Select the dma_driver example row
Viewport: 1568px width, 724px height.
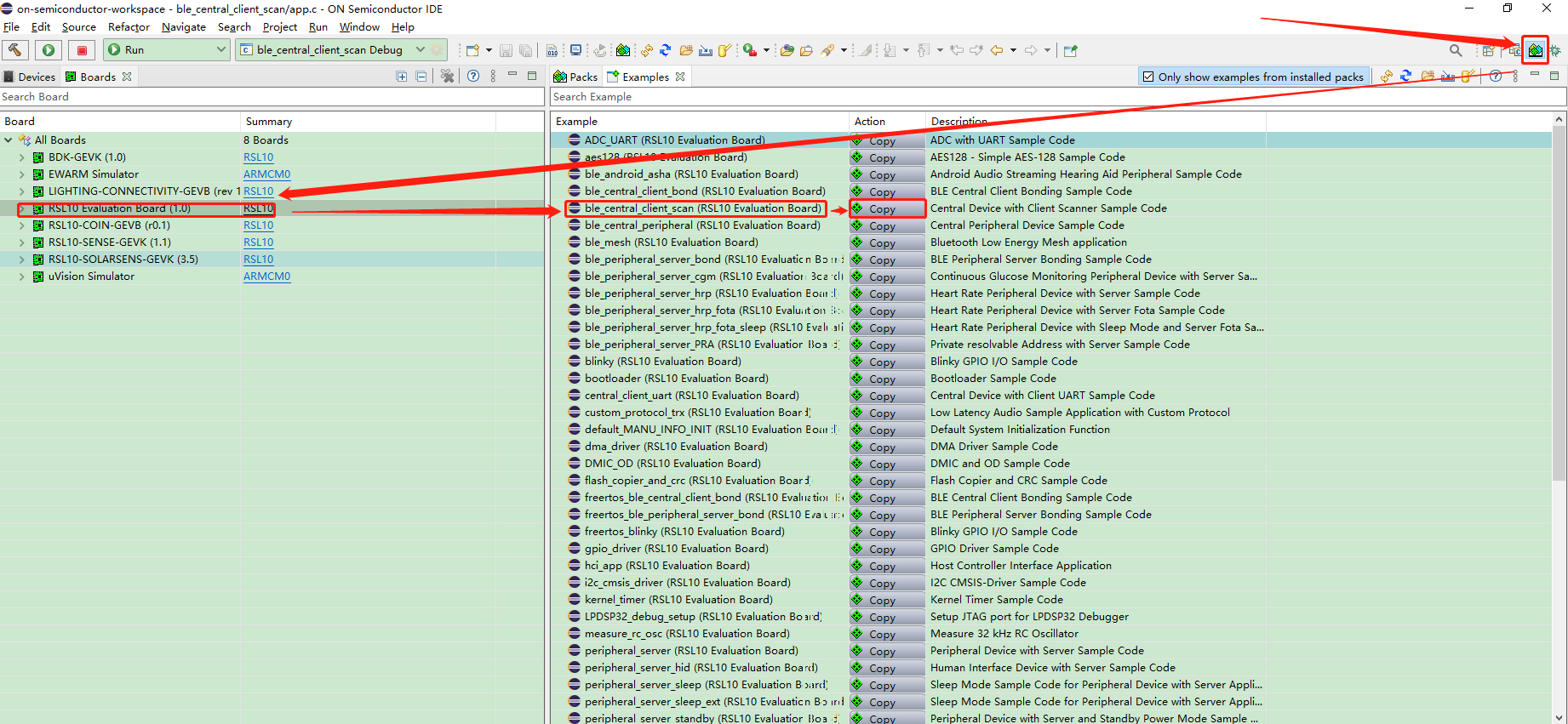[x=676, y=447]
